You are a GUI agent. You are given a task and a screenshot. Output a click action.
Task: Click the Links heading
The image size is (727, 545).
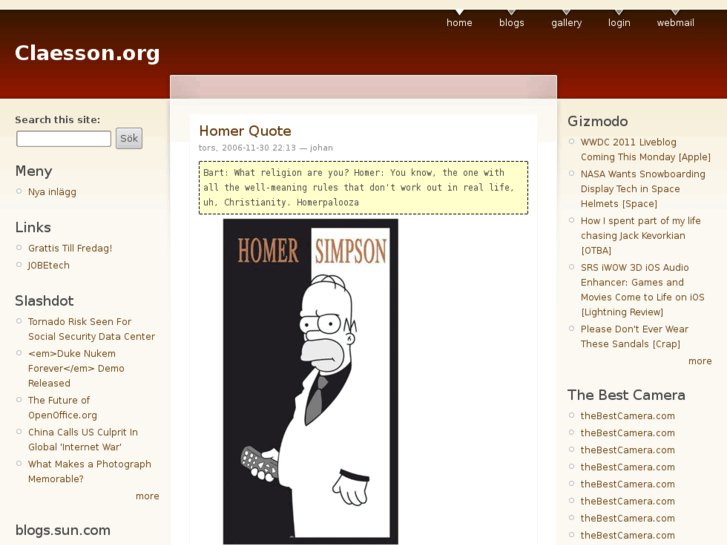click(x=33, y=227)
